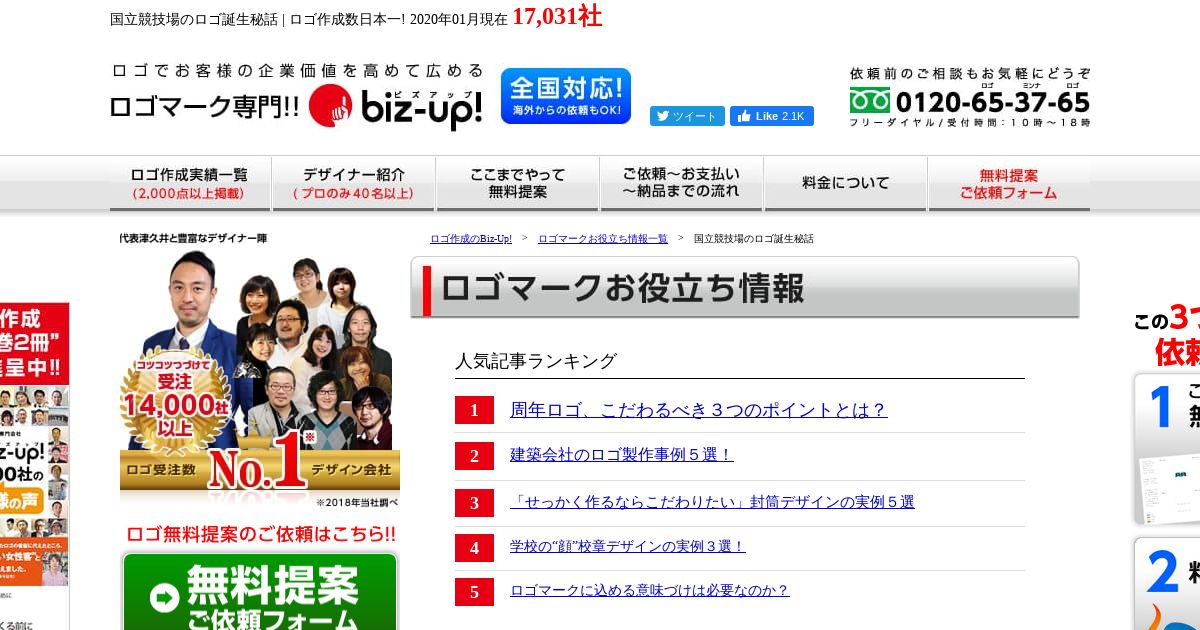Click the 人気記事ランキング heading
The image size is (1200, 630).
coord(536,361)
